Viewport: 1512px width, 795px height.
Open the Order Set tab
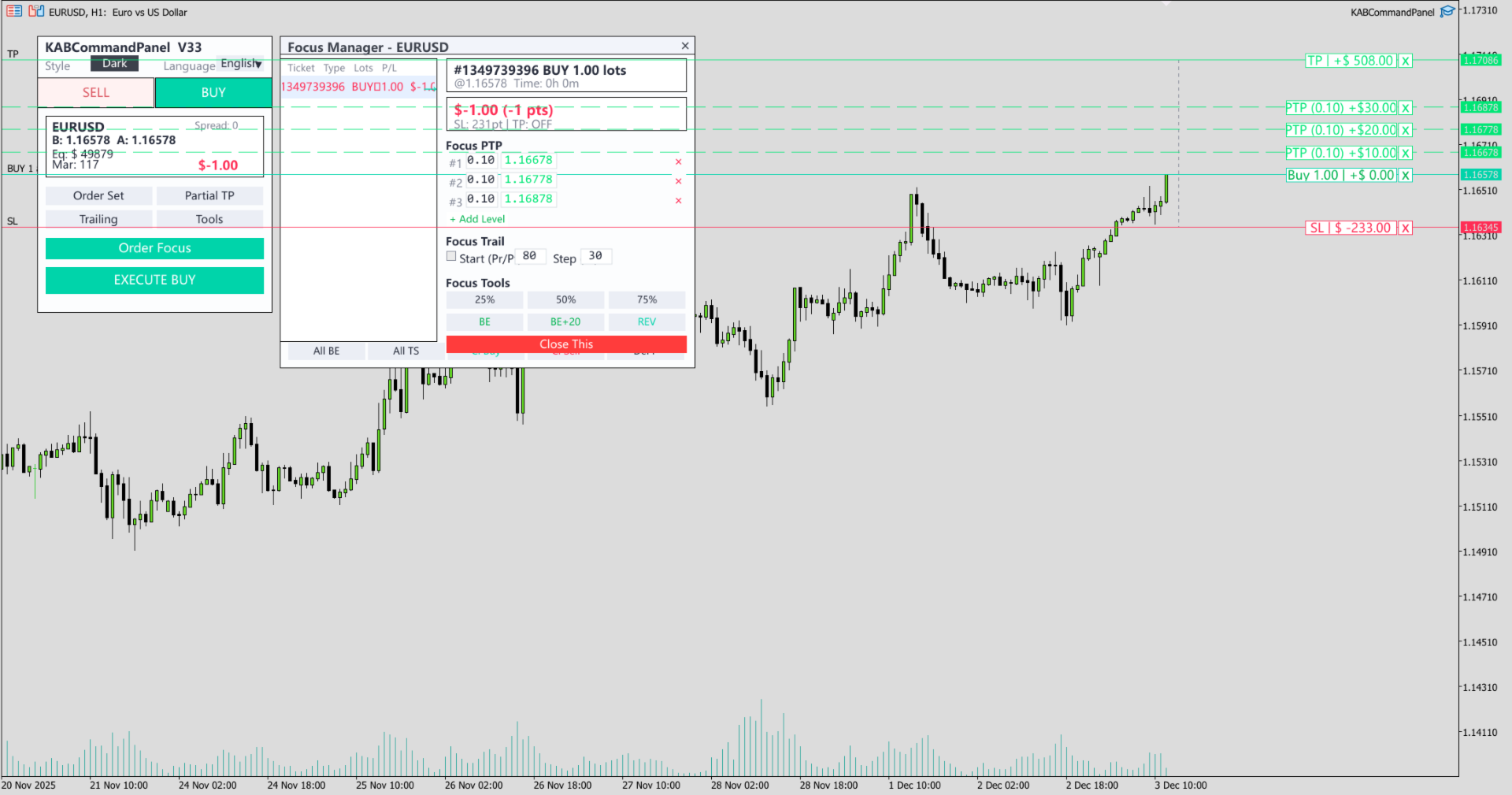tap(98, 195)
